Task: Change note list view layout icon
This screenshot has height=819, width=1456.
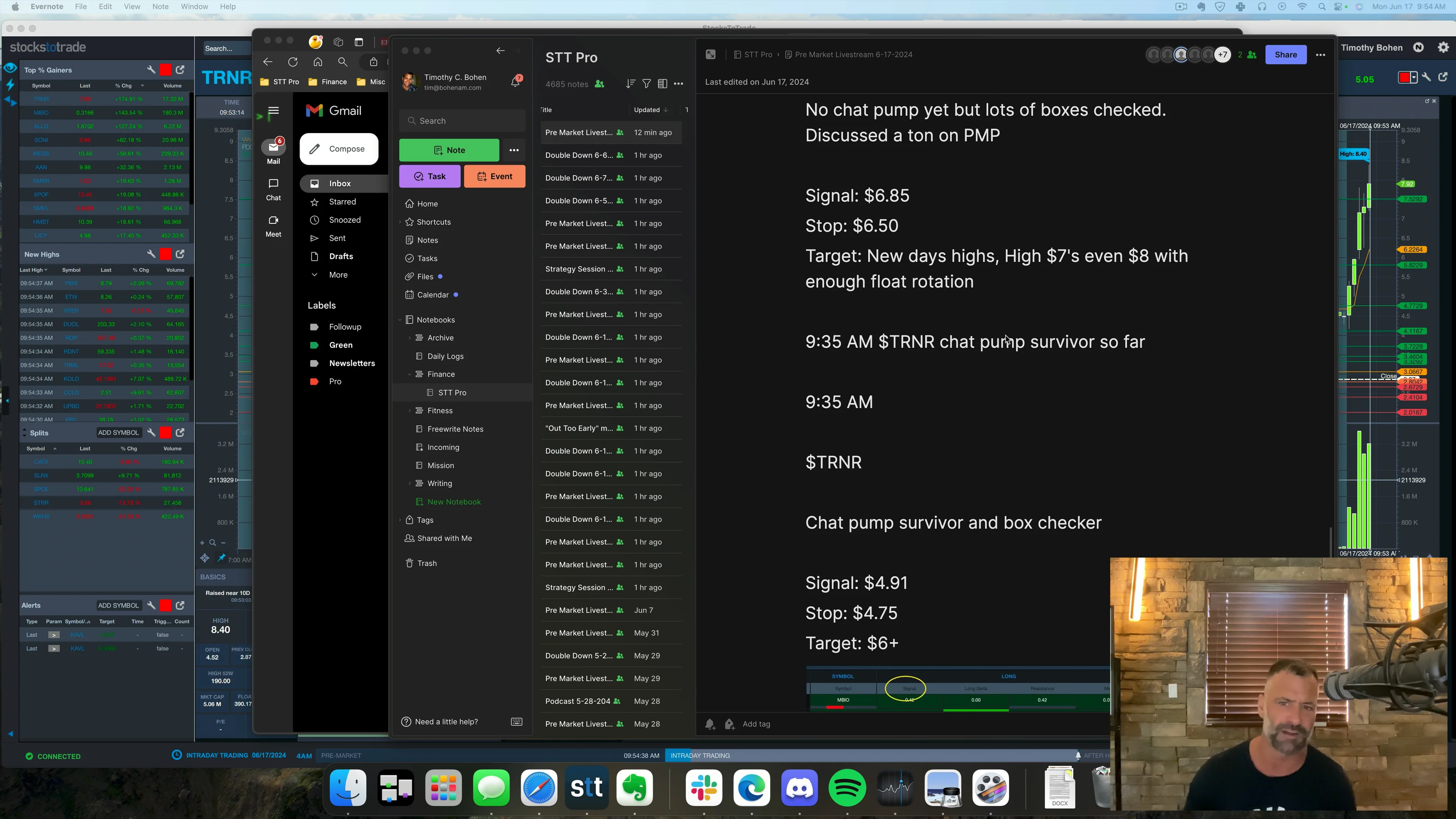Action: click(x=662, y=84)
